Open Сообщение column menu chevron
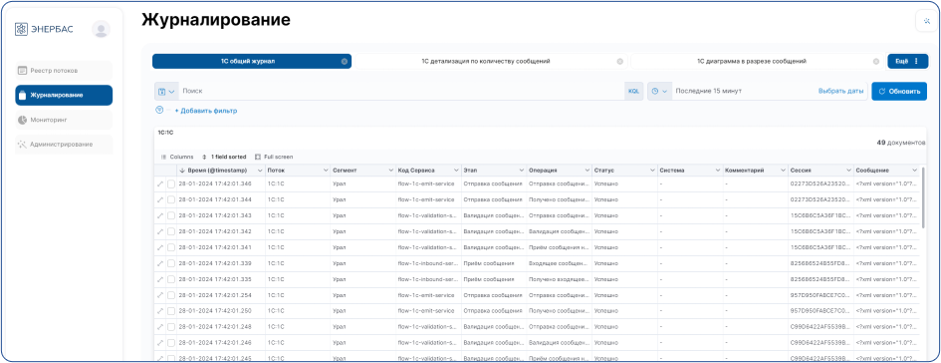941x363 pixels. [x=914, y=170]
